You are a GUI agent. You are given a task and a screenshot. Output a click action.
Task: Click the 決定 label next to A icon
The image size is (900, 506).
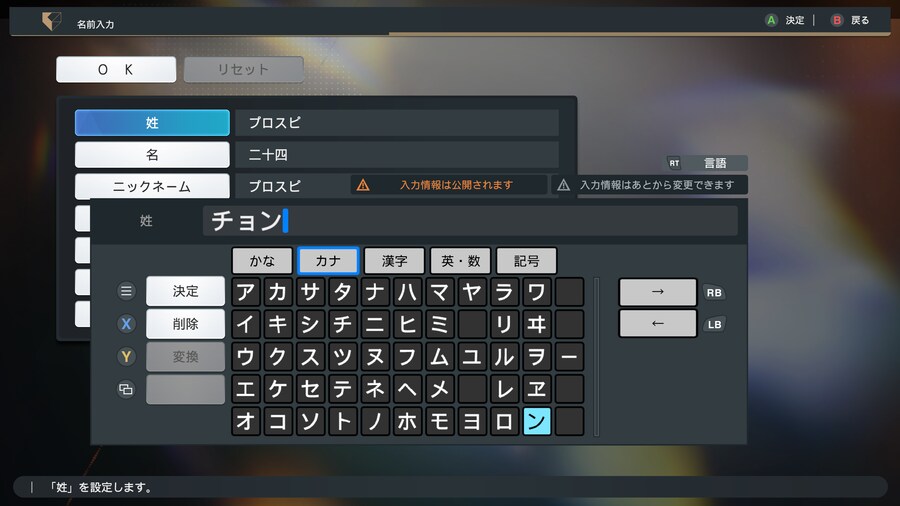[795, 20]
